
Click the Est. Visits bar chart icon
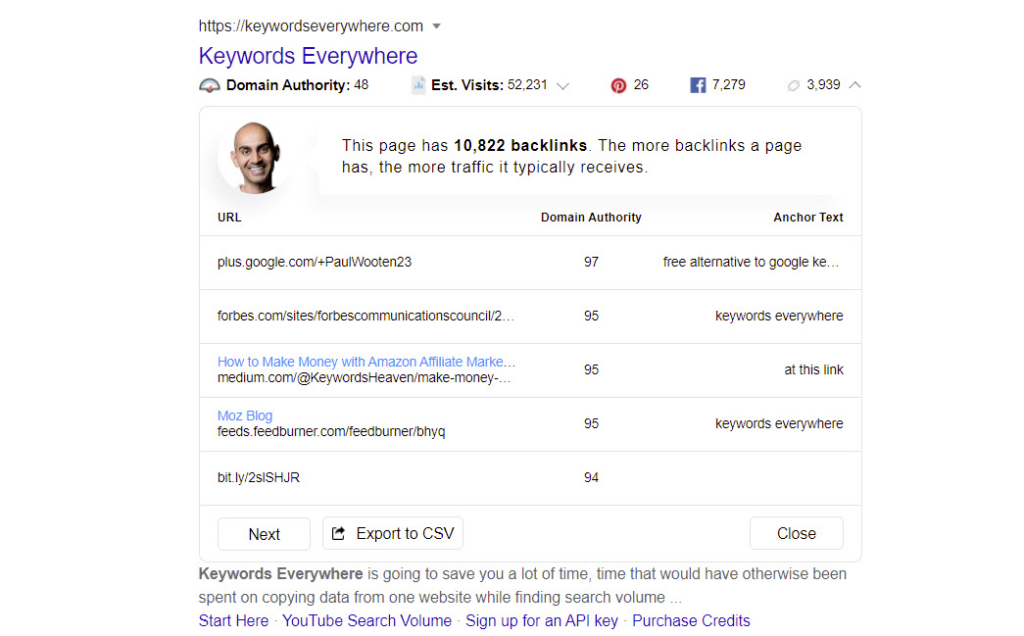point(417,85)
